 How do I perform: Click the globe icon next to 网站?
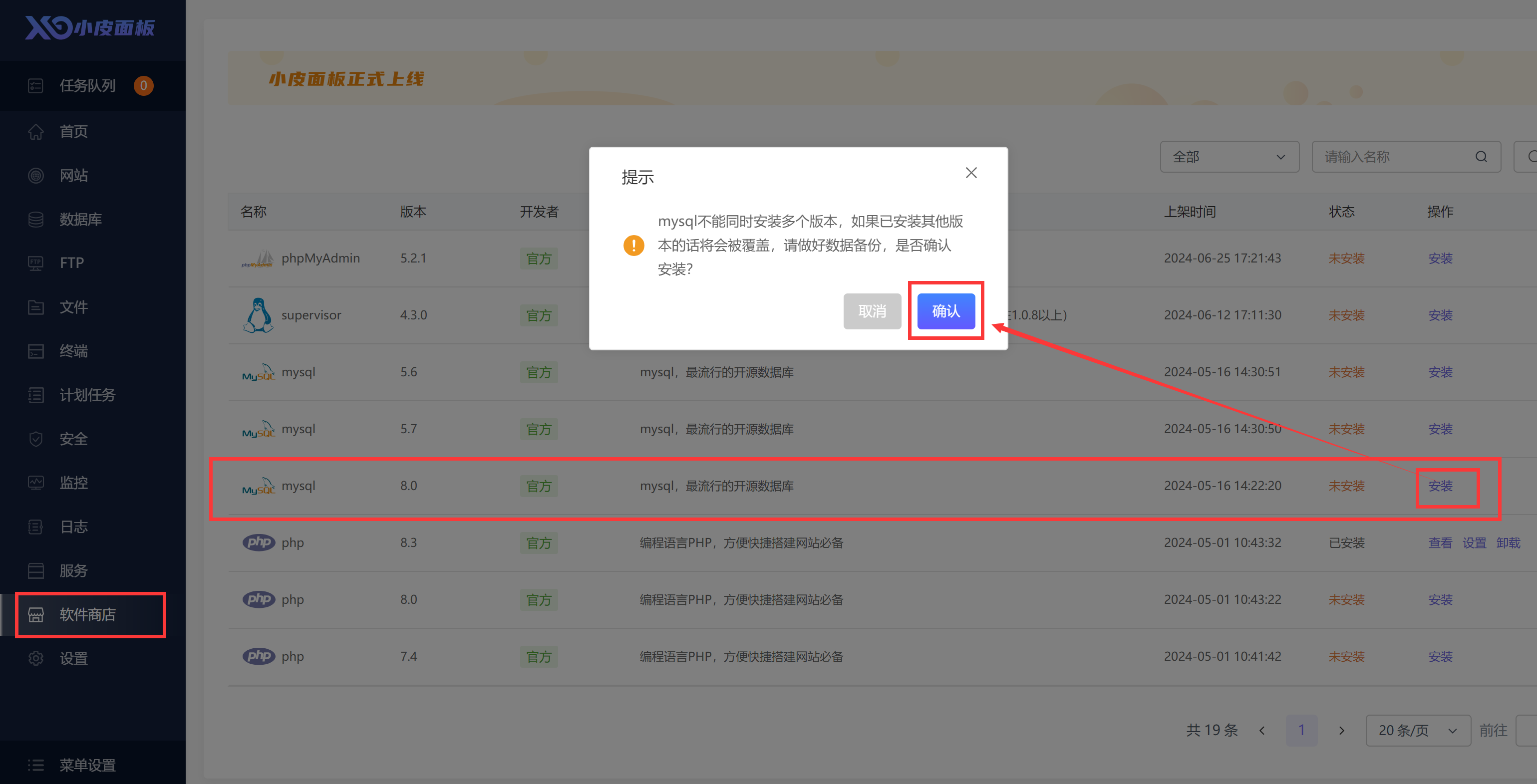(x=36, y=176)
